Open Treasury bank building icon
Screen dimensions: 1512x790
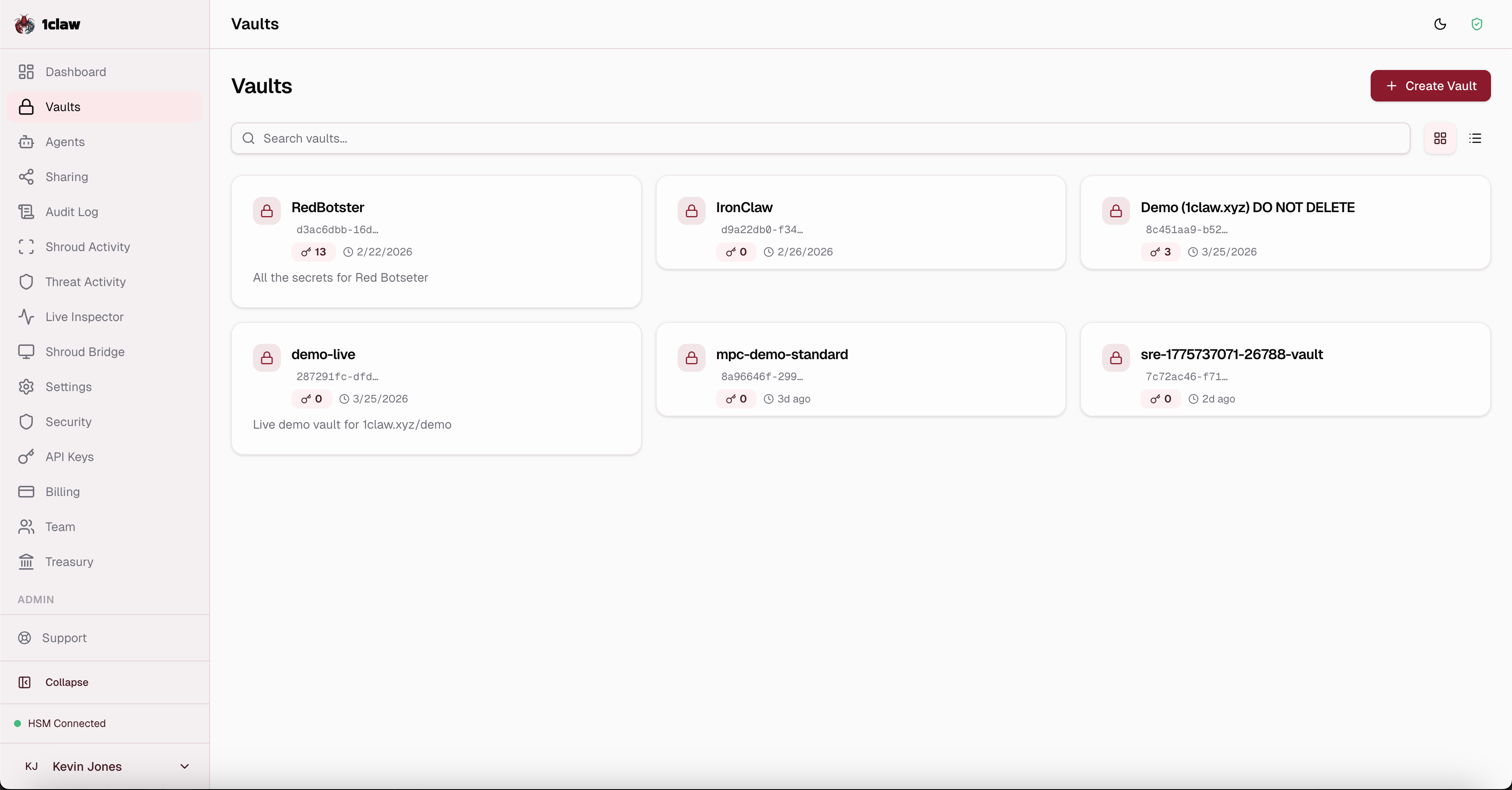pos(26,562)
